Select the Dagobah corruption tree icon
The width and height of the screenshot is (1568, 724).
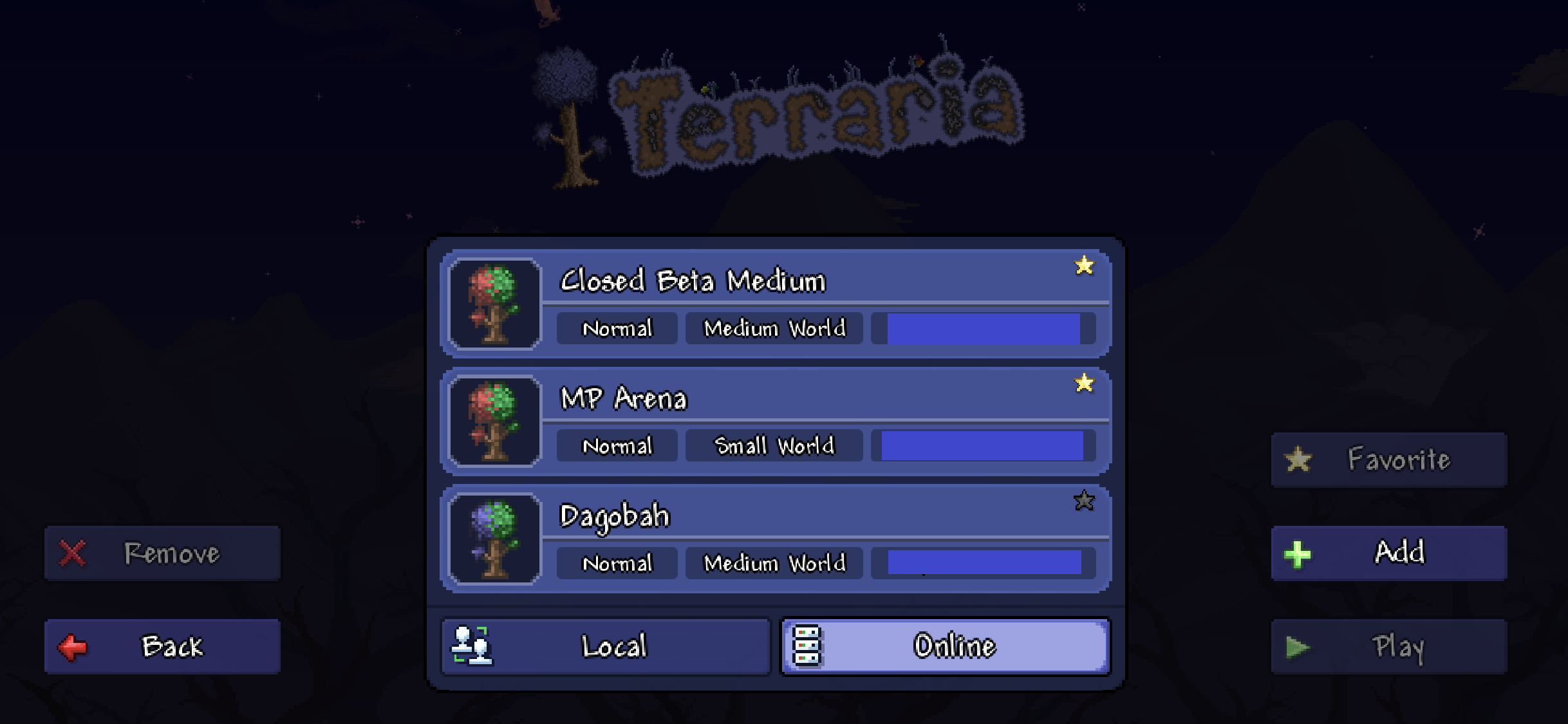click(x=494, y=539)
